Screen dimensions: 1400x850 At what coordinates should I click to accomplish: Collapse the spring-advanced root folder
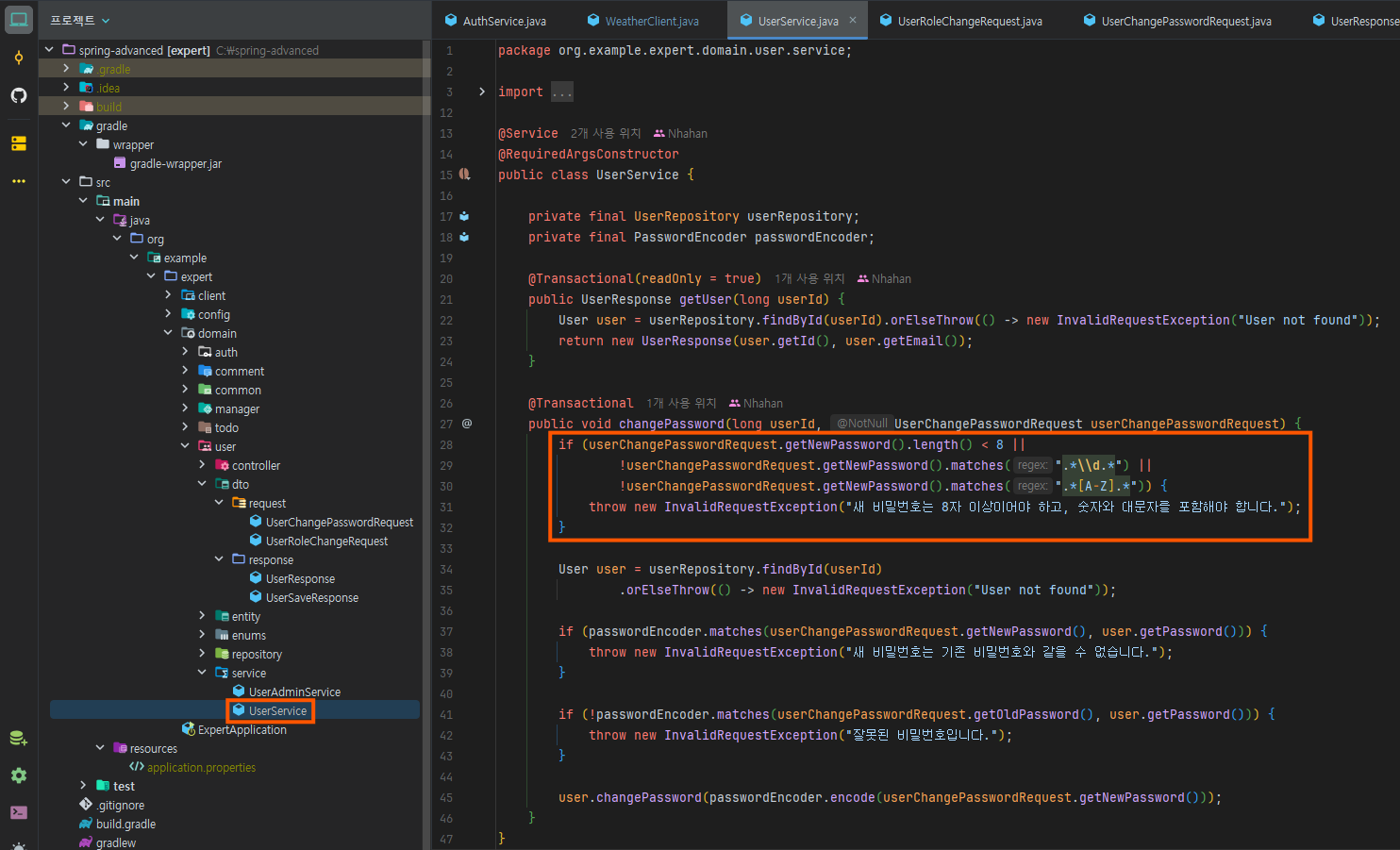coord(49,49)
